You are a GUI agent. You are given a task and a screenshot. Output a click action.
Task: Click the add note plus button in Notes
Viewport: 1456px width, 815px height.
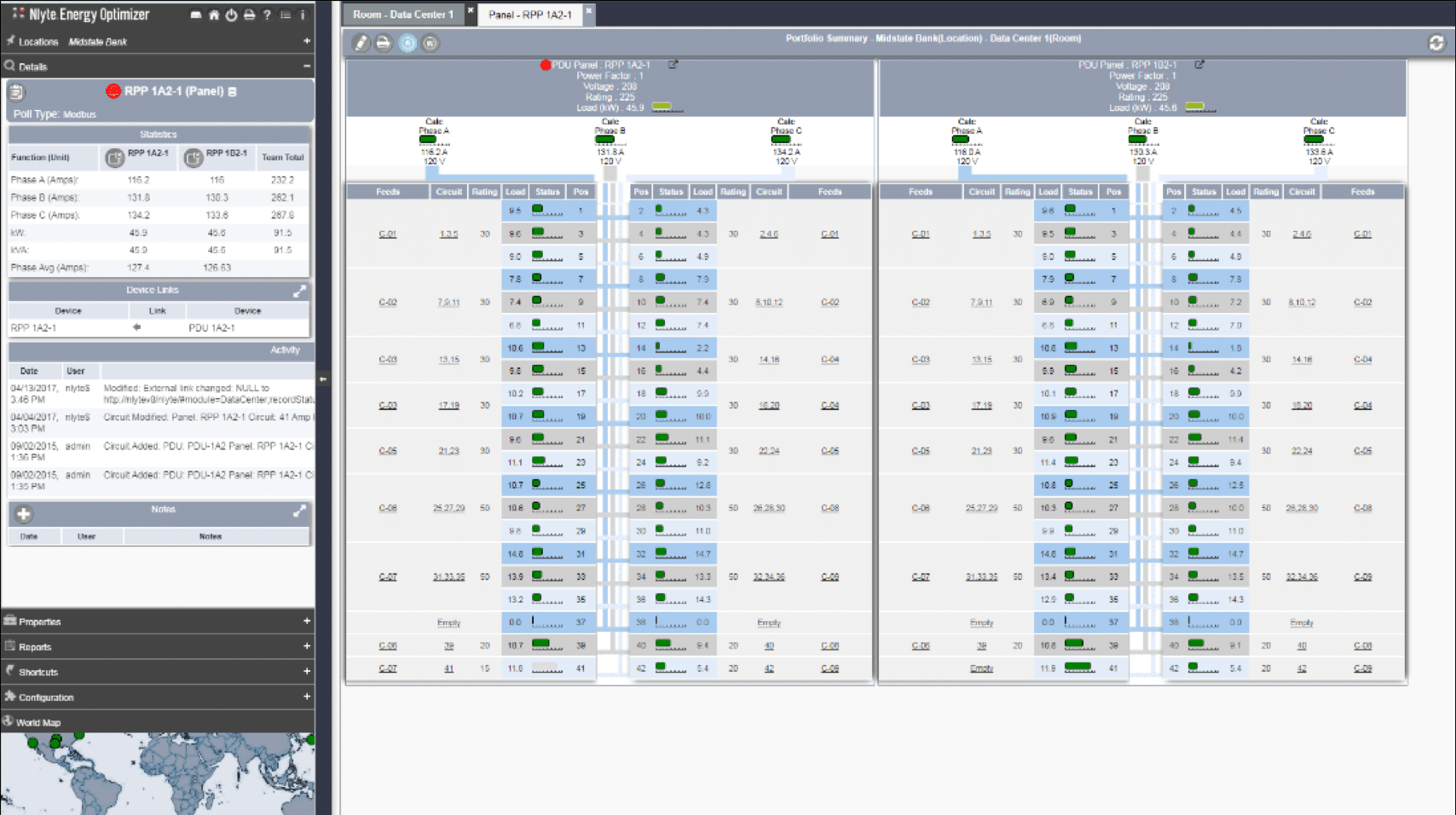pyautogui.click(x=23, y=514)
